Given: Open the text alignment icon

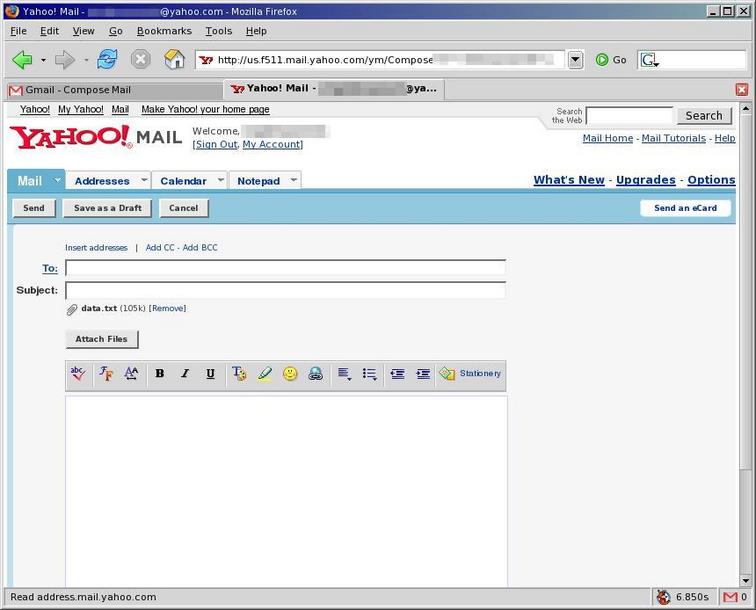Looking at the screenshot, I should coord(344,374).
